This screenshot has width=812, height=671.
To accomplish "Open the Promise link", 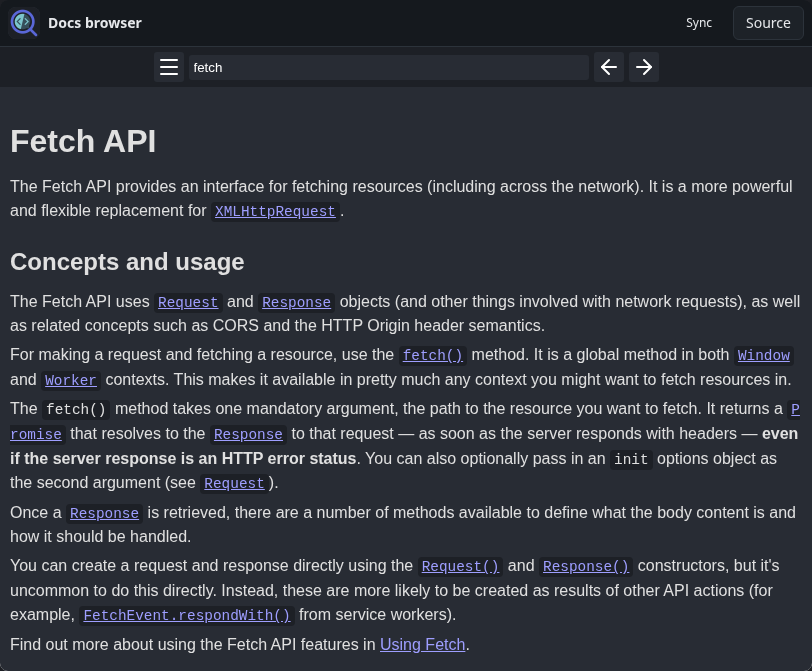I will (x=36, y=434).
